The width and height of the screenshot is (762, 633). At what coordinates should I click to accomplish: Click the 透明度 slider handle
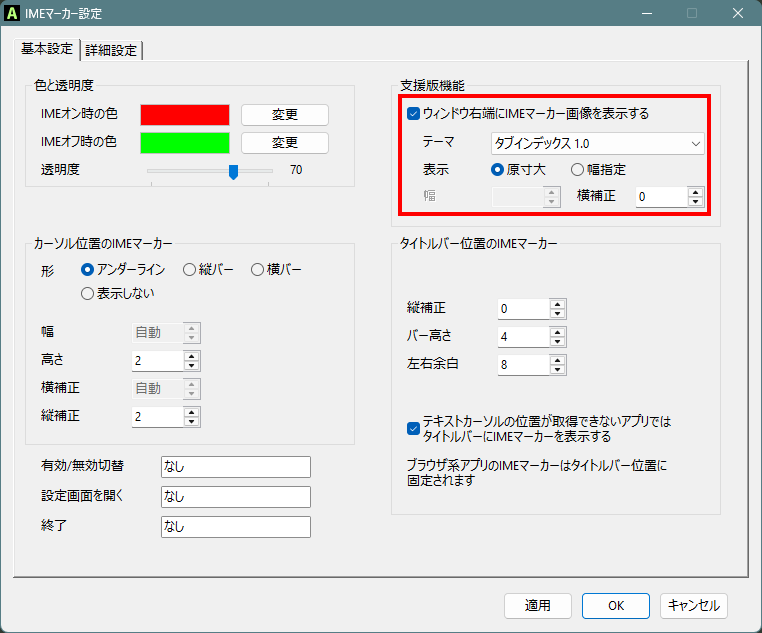(233, 171)
